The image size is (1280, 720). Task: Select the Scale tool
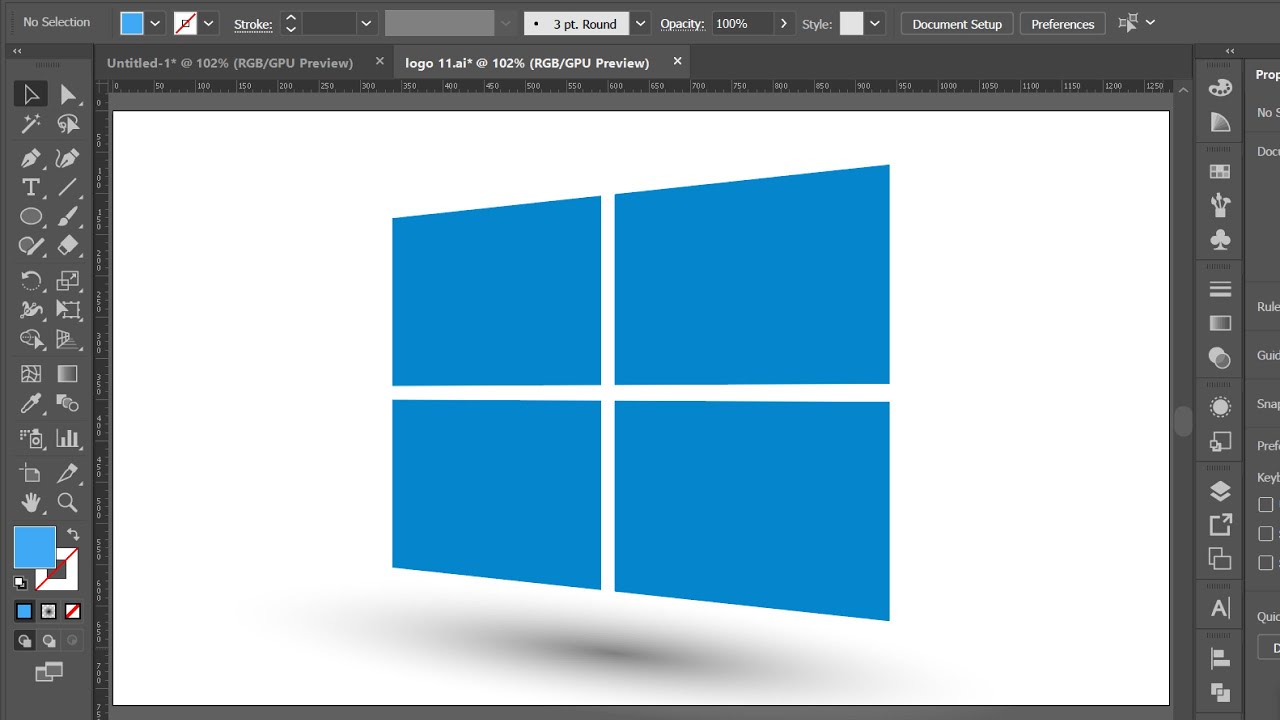[68, 281]
